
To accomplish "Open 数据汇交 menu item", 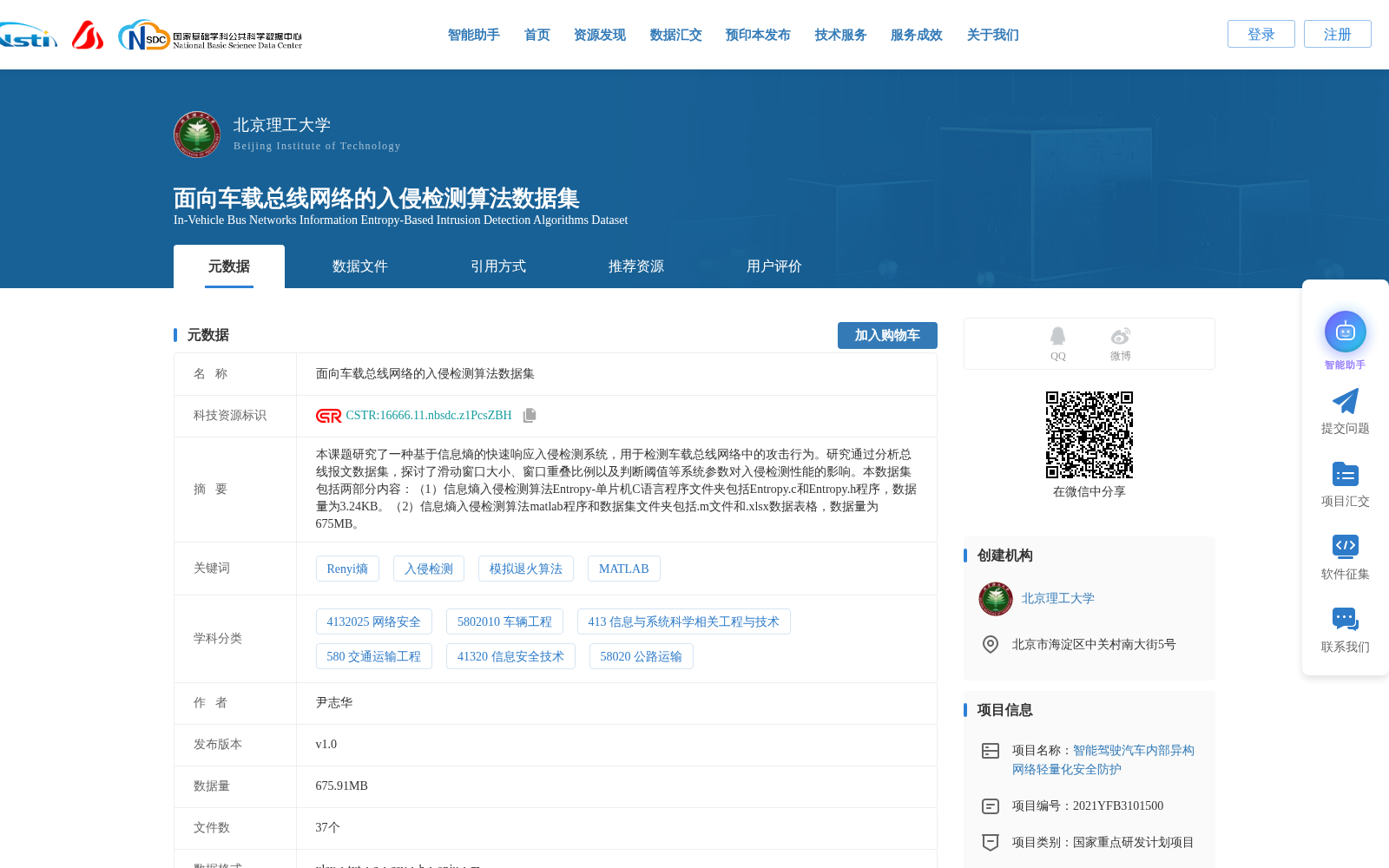I will (x=676, y=35).
